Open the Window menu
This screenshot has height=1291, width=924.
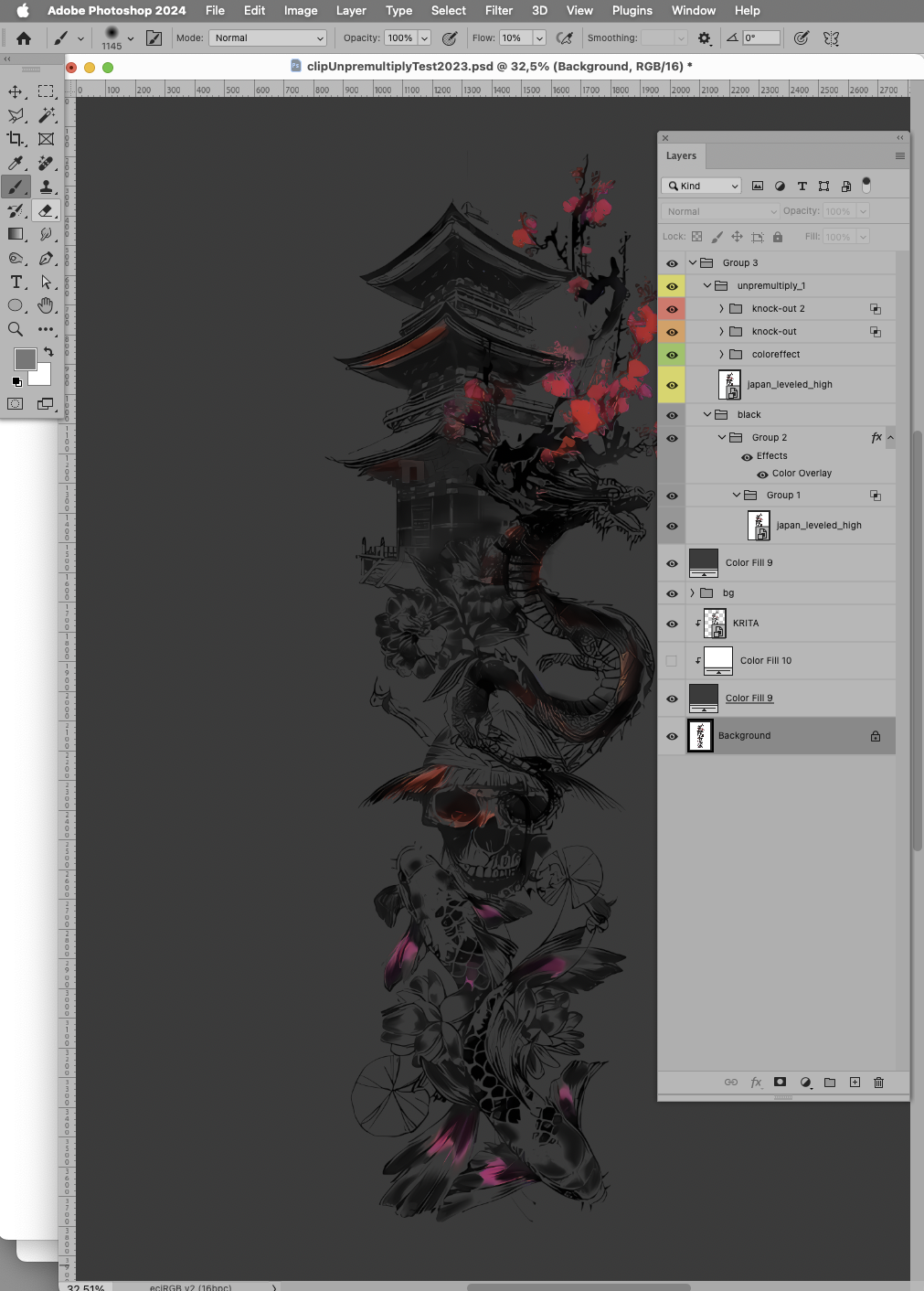coord(693,10)
